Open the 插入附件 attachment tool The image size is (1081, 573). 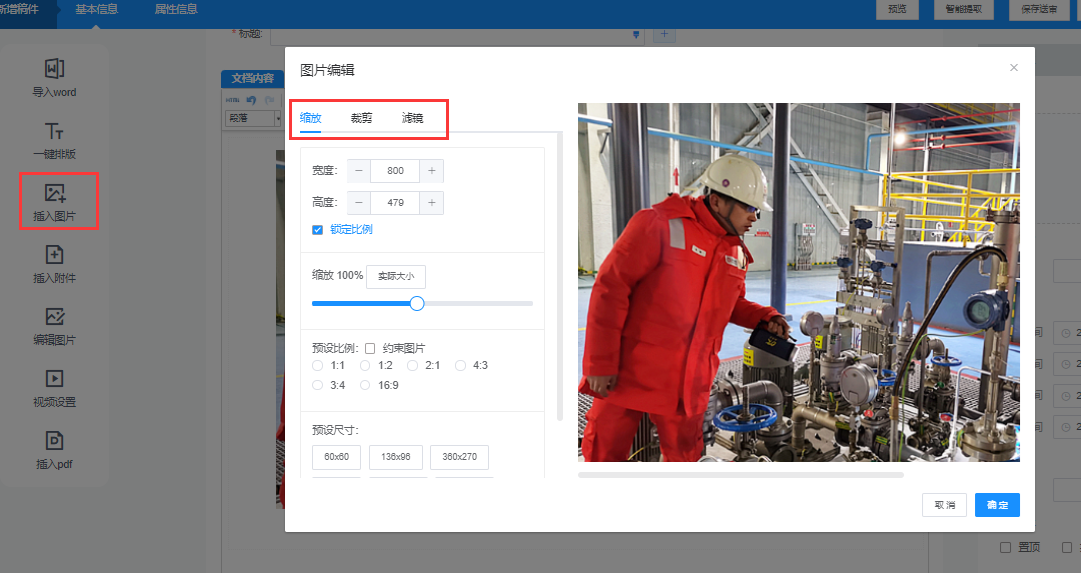click(54, 255)
